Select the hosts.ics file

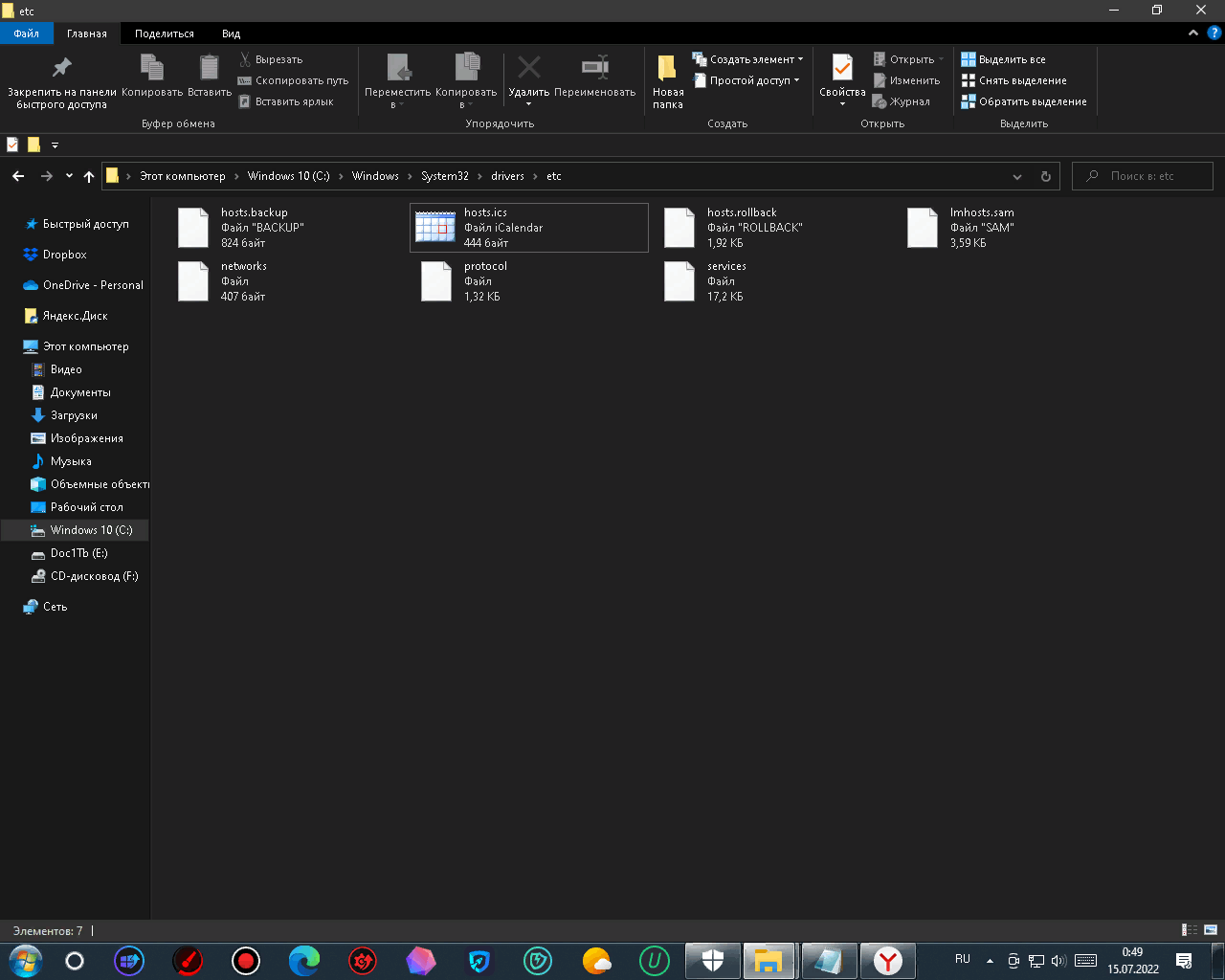tap(529, 228)
